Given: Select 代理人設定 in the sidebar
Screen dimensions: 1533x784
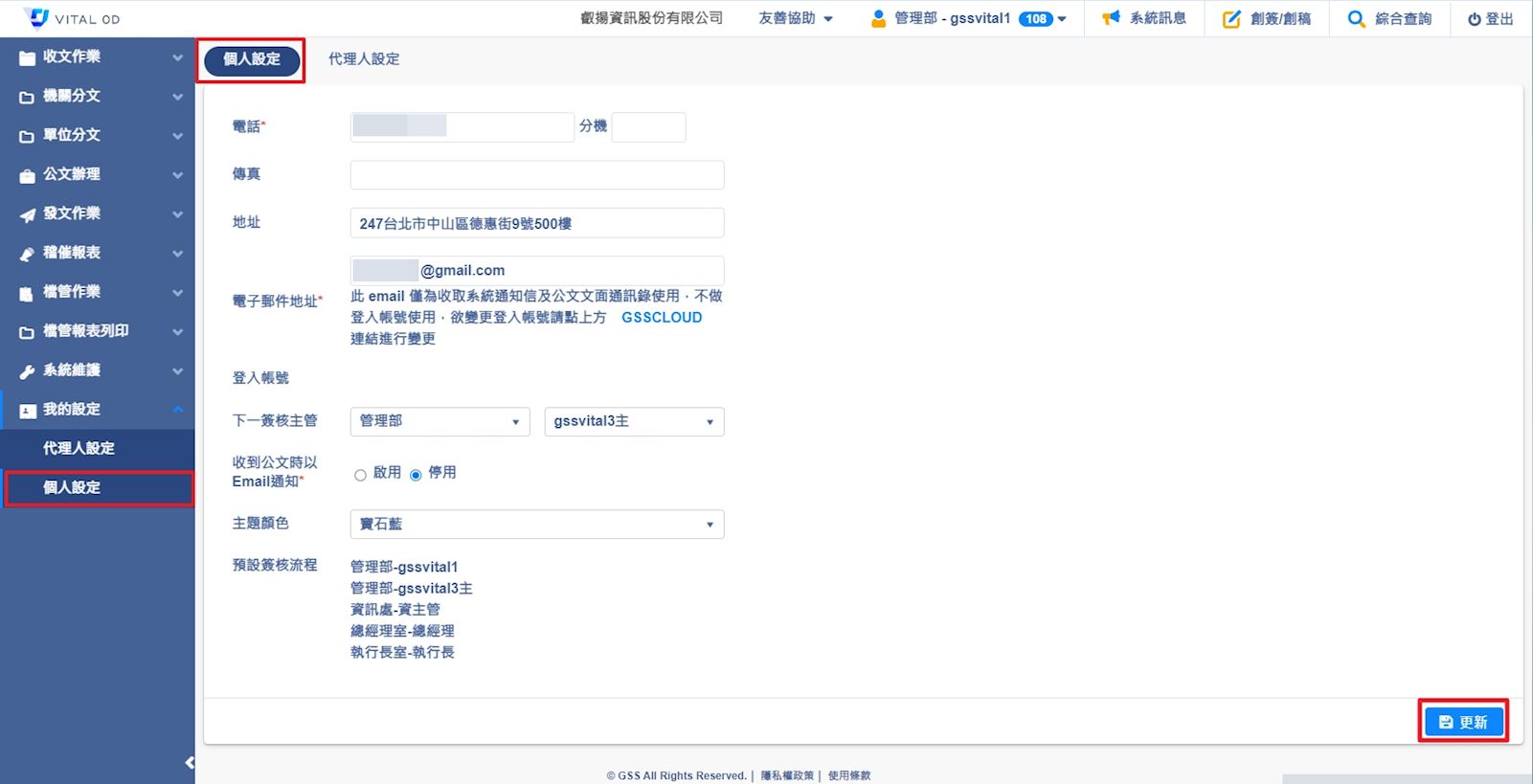Looking at the screenshot, I should [x=79, y=448].
